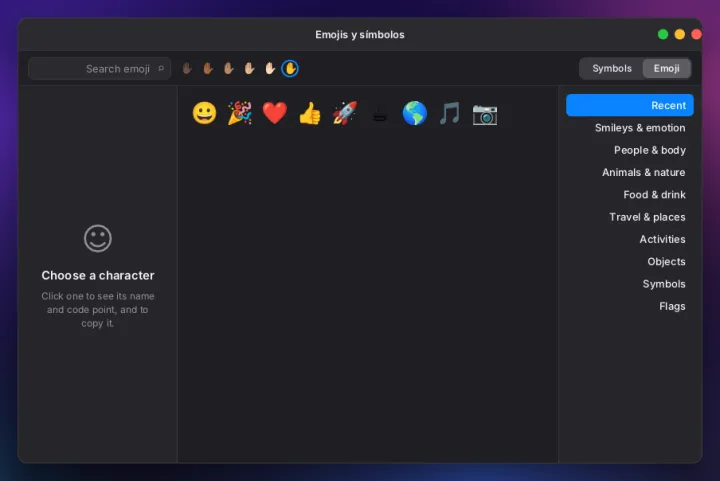Screen dimensions: 720x481
Task: Pick the globe earth emoji
Action: [415, 113]
